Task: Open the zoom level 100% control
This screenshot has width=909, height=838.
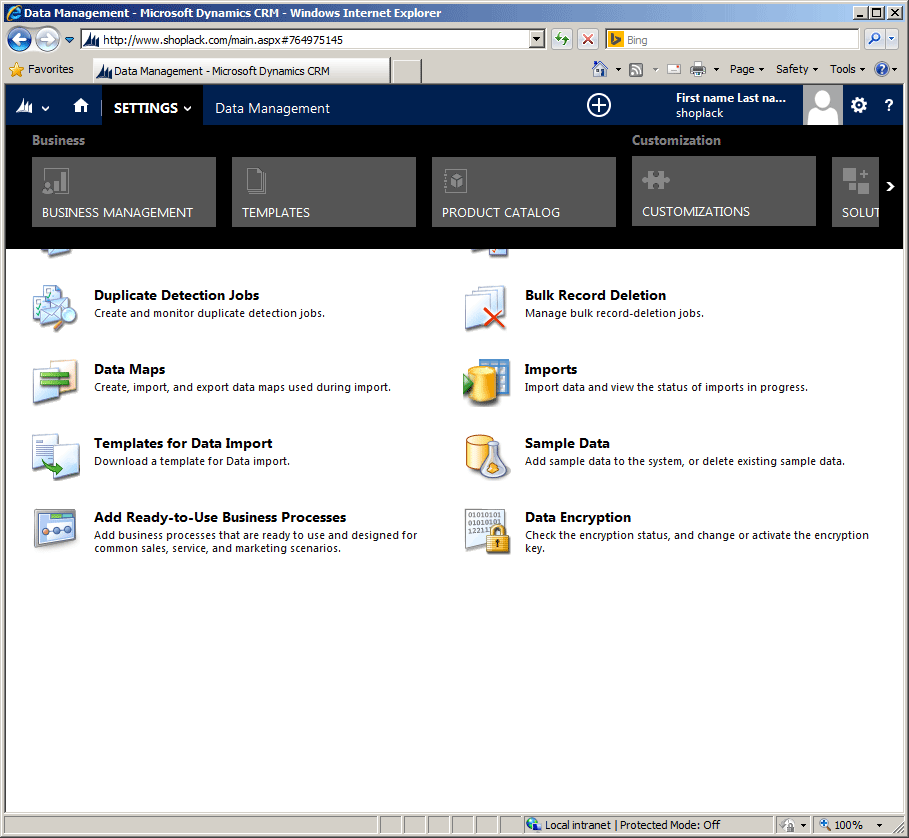Action: (841, 825)
